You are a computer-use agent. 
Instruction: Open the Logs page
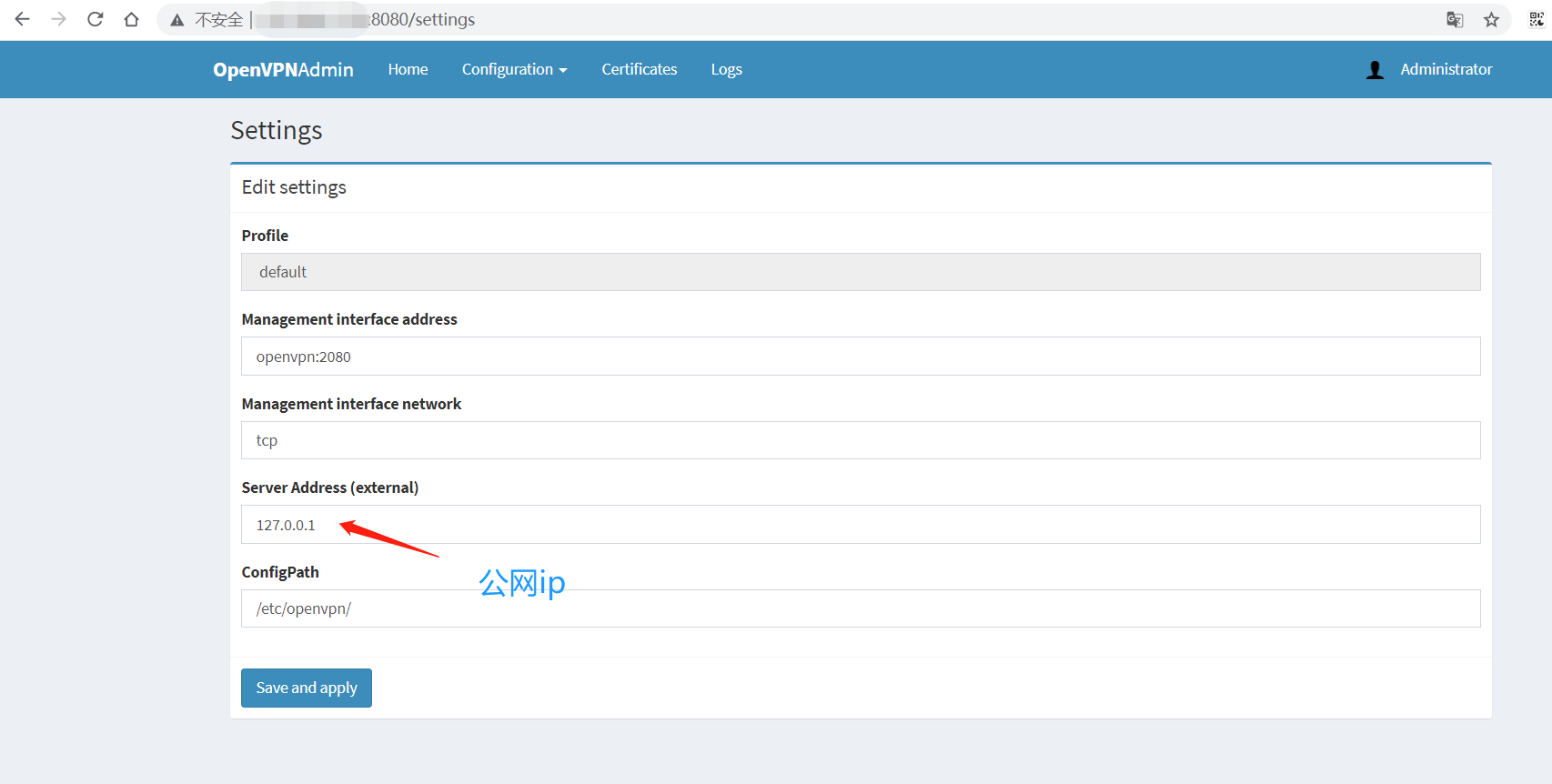[727, 69]
